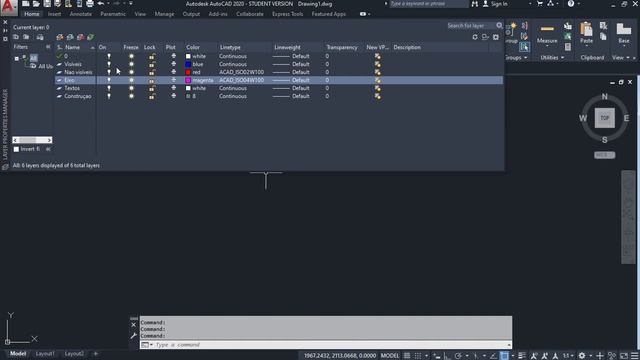Screen dimensions: 640x360
Task: Click the Undo arrow
Action: coord(100,4)
